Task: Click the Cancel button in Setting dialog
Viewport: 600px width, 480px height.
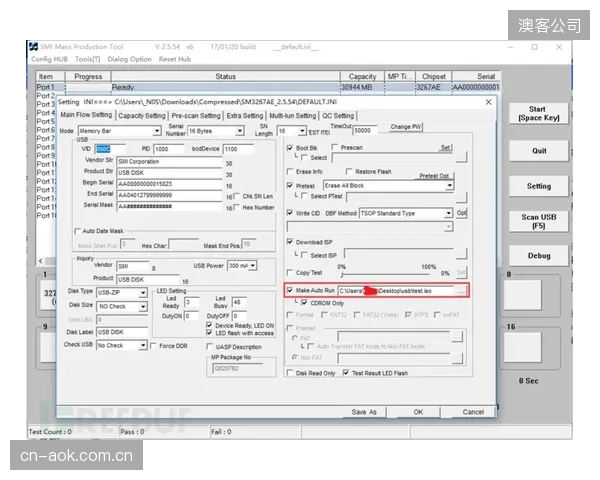Action: click(473, 412)
